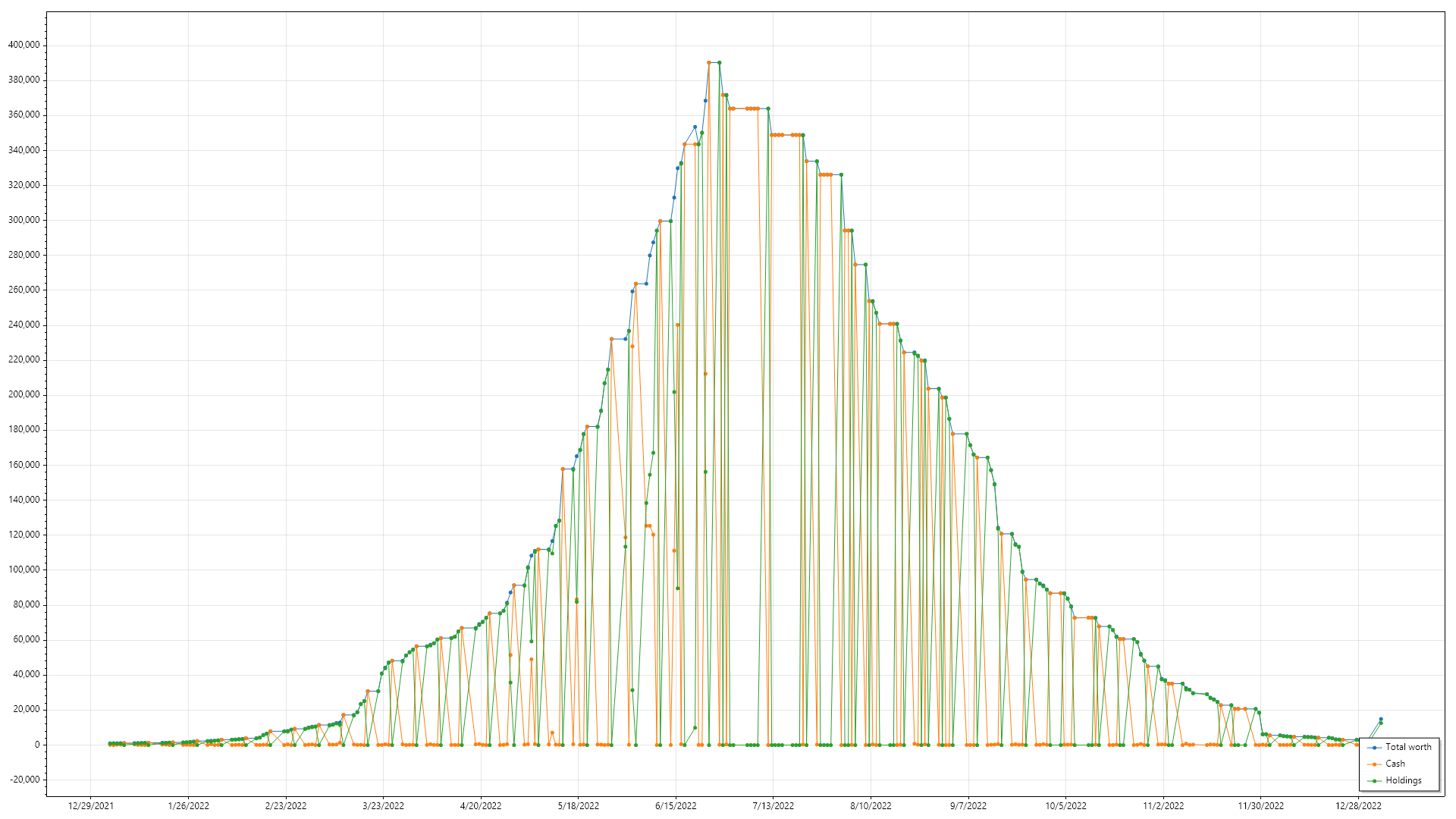Image resolution: width=1456 pixels, height=819 pixels.
Task: Click the blue Total worth legend marker
Action: coord(1374,748)
